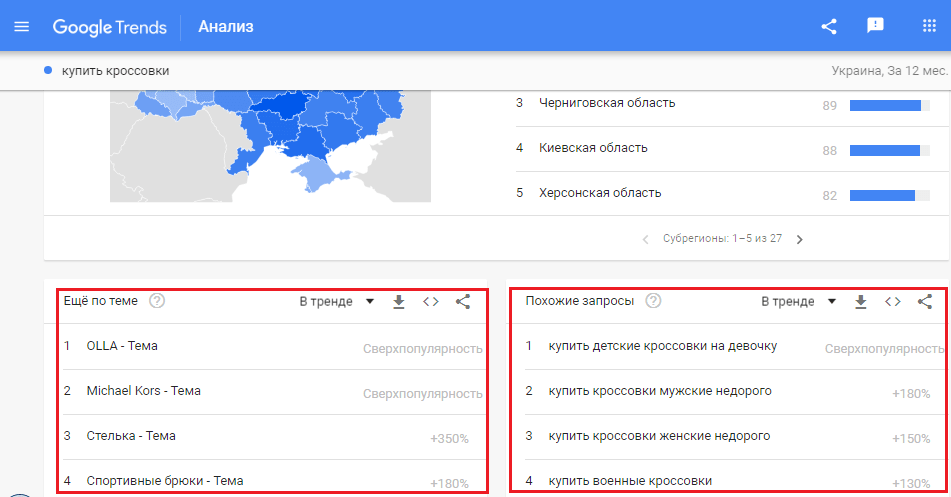Click +180% value for мужские недорого query

click(911, 394)
